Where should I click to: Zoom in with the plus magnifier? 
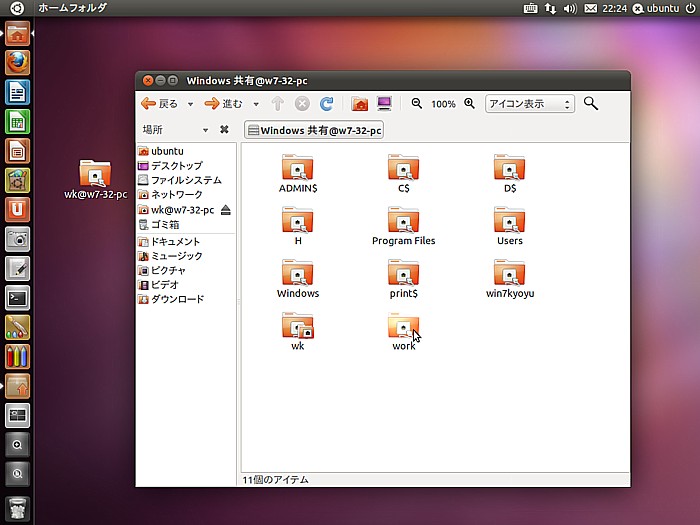[469, 104]
